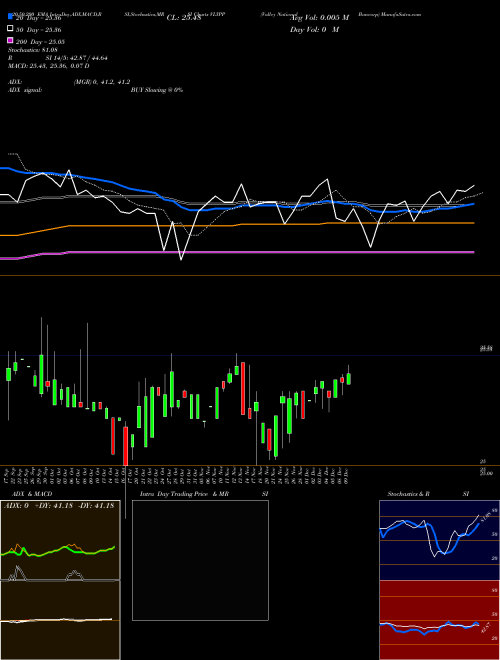Click the 'BUY Slowing @ 0%' signal text
The image size is (500, 660).
tap(157, 90)
